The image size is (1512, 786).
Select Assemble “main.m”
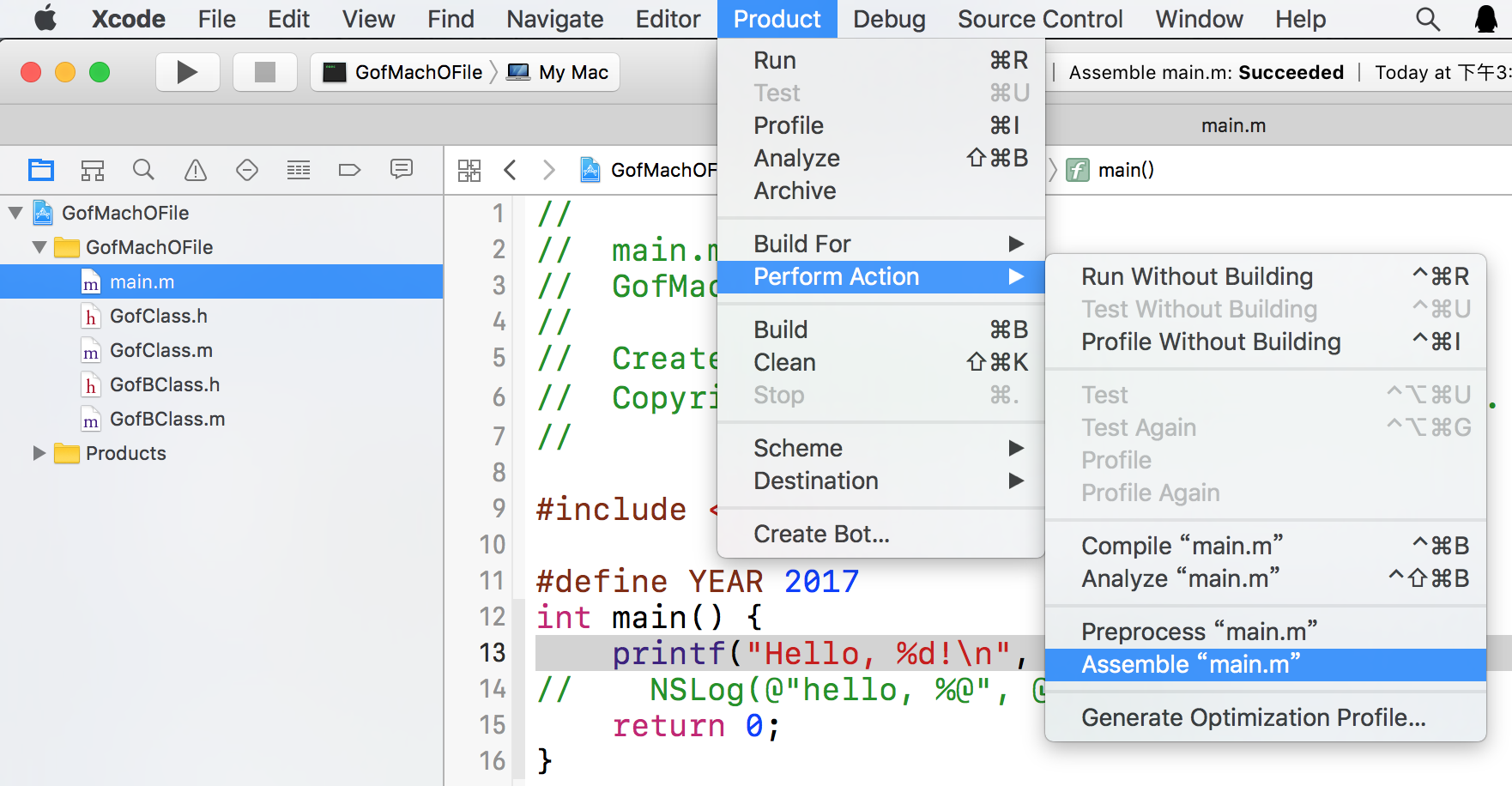pyautogui.click(x=1266, y=664)
